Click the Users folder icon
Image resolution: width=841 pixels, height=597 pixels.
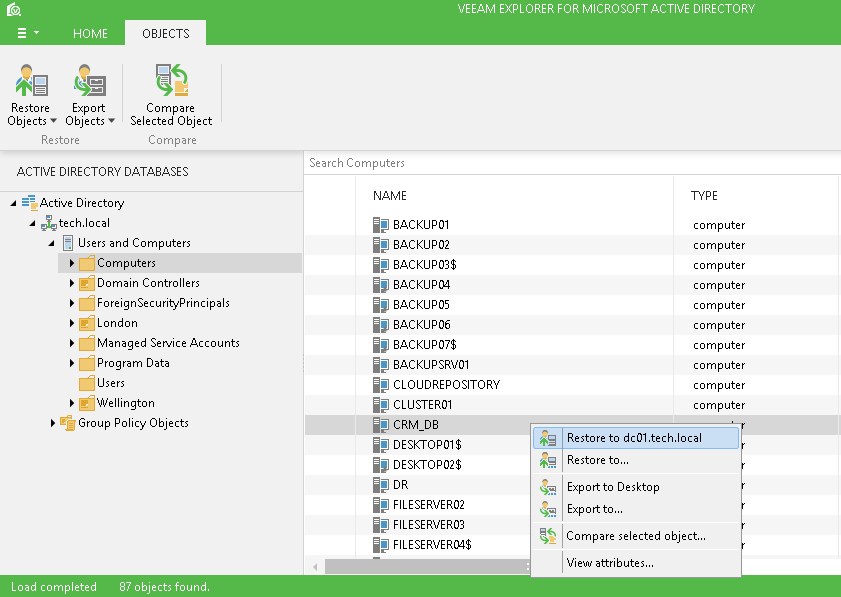86,384
